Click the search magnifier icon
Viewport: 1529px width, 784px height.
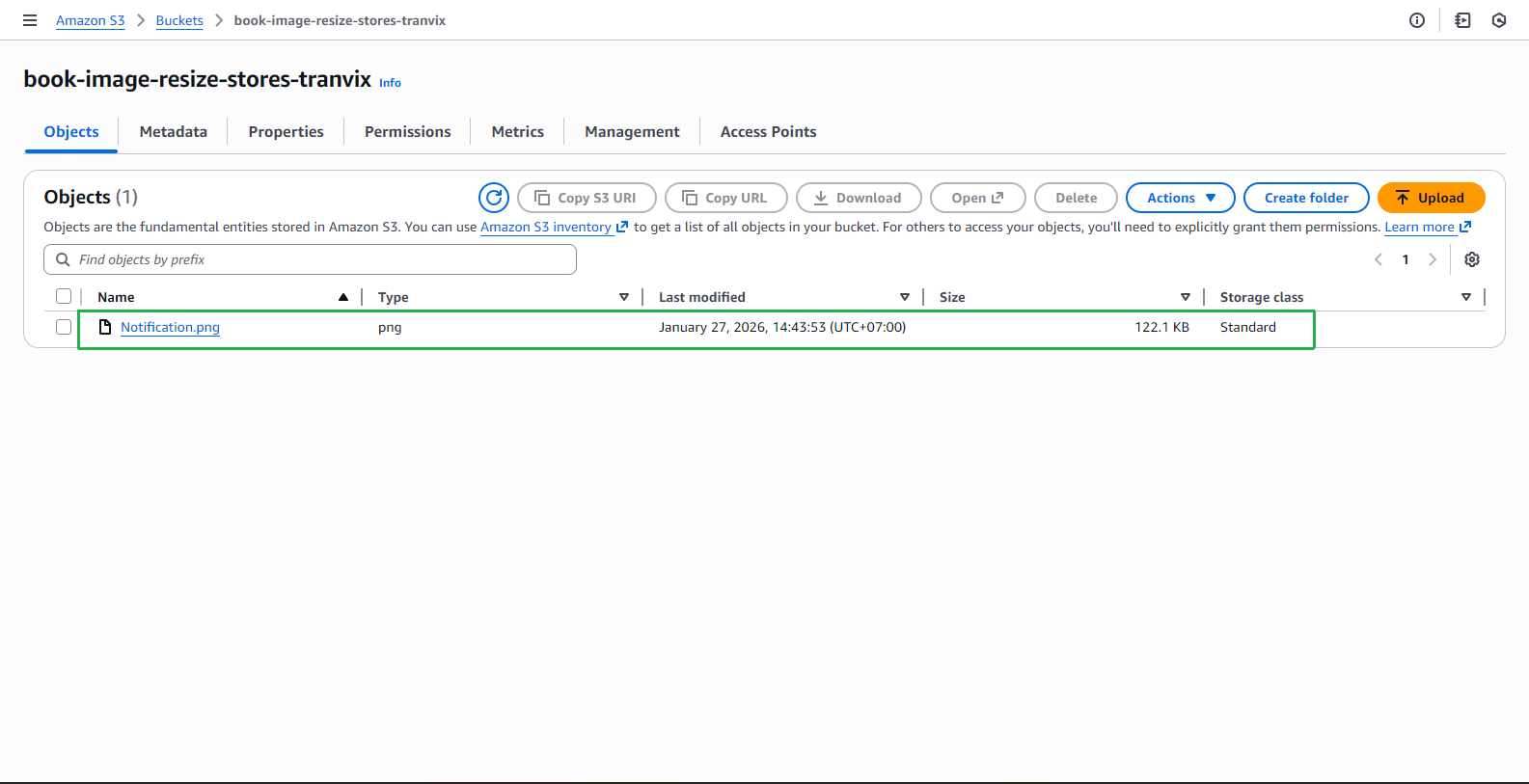point(63,259)
